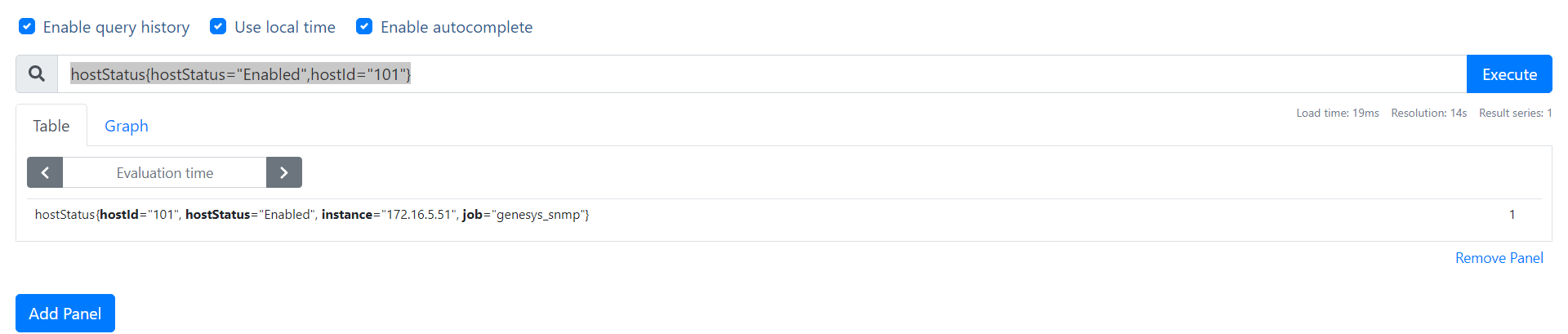This screenshot has height=334, width=1568.
Task: Click the Add Panel button
Action: (65, 314)
